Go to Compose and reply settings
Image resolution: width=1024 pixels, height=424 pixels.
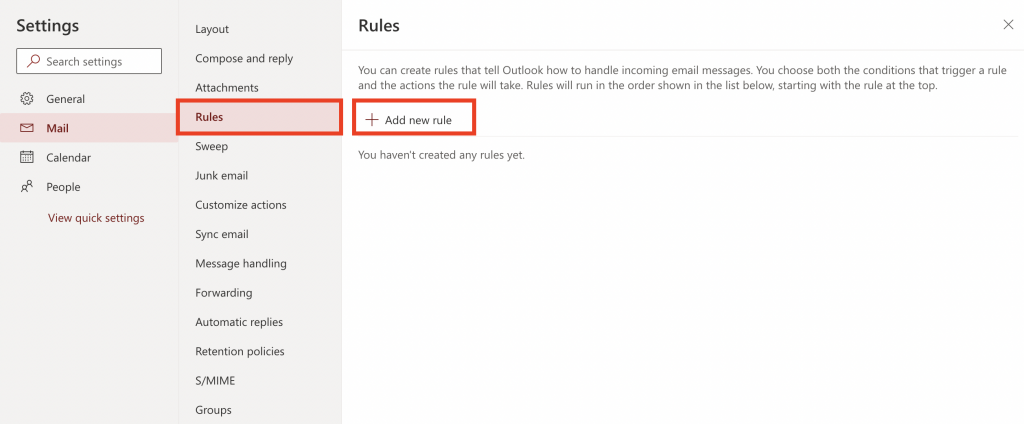pos(244,58)
